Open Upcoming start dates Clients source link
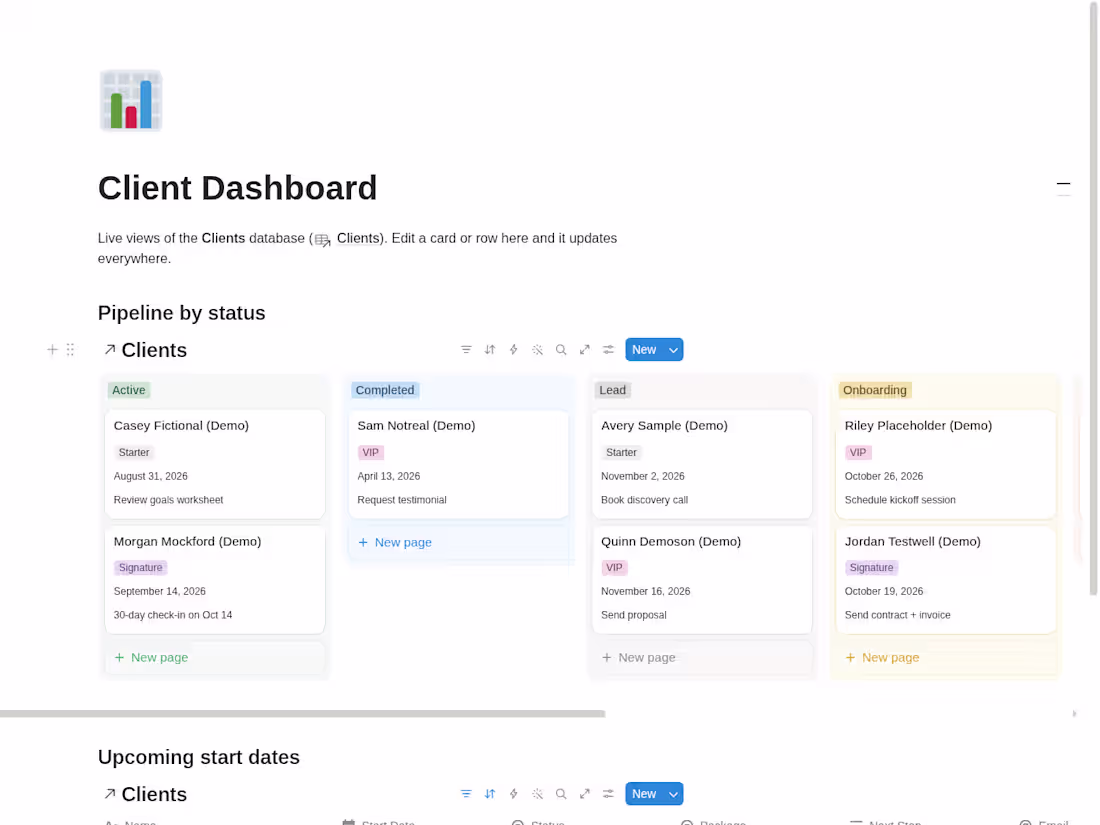This screenshot has height=825, width=1100. click(x=154, y=794)
